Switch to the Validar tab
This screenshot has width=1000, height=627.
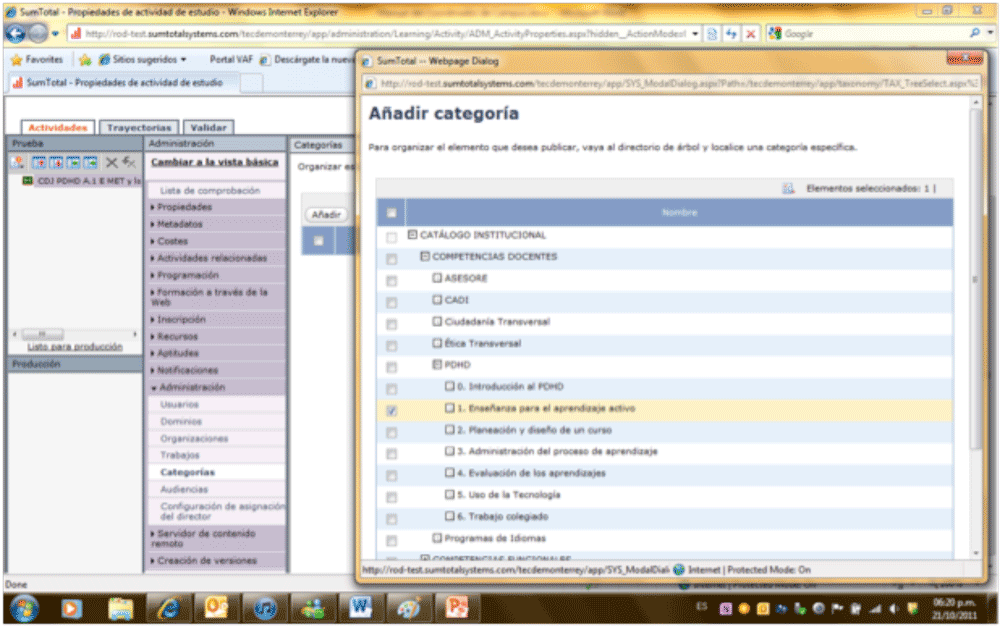(x=208, y=128)
